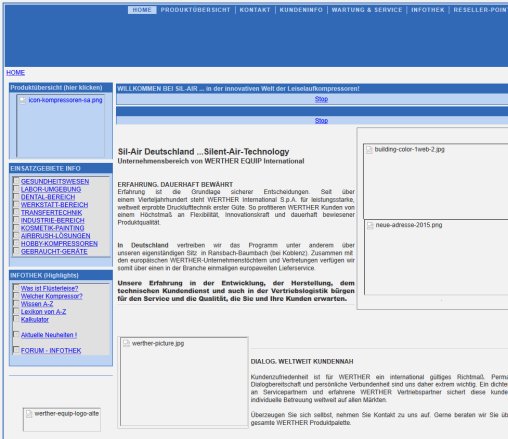Open the 'FORUM - INFOTHEK' link
Image resolution: width=508 pixels, height=439 pixels.
(51, 351)
